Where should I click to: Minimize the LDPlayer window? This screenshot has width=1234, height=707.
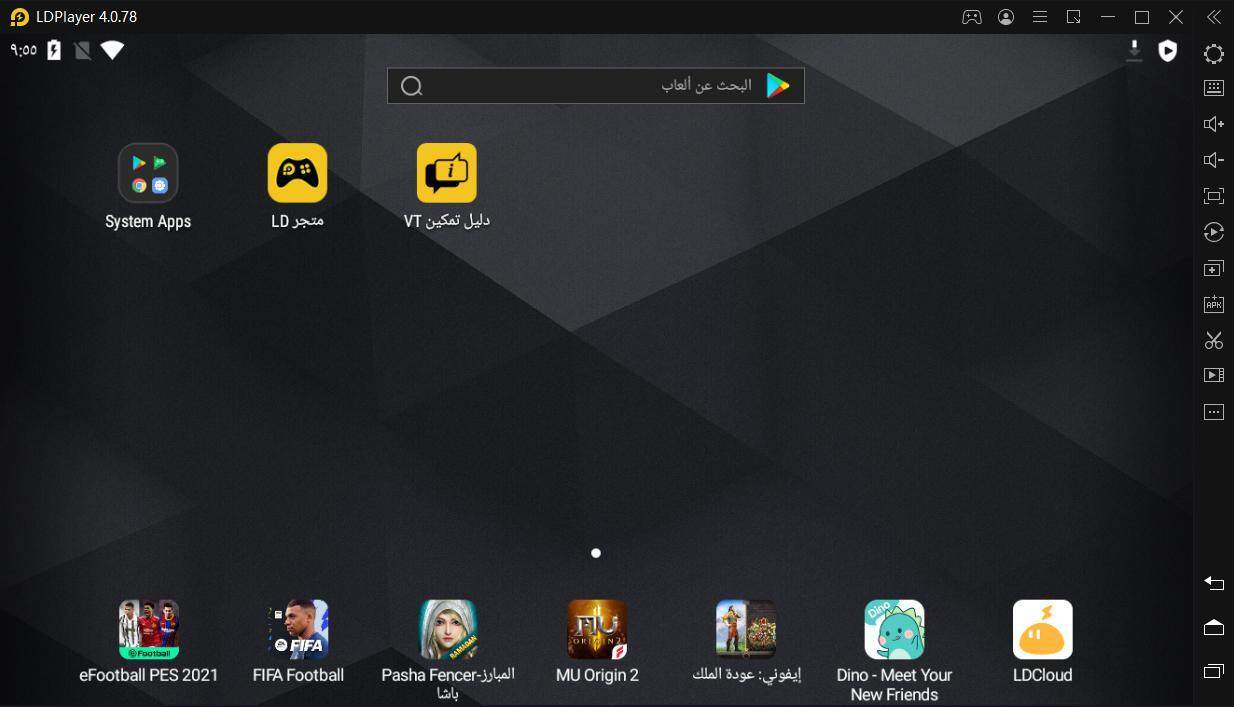1107,17
